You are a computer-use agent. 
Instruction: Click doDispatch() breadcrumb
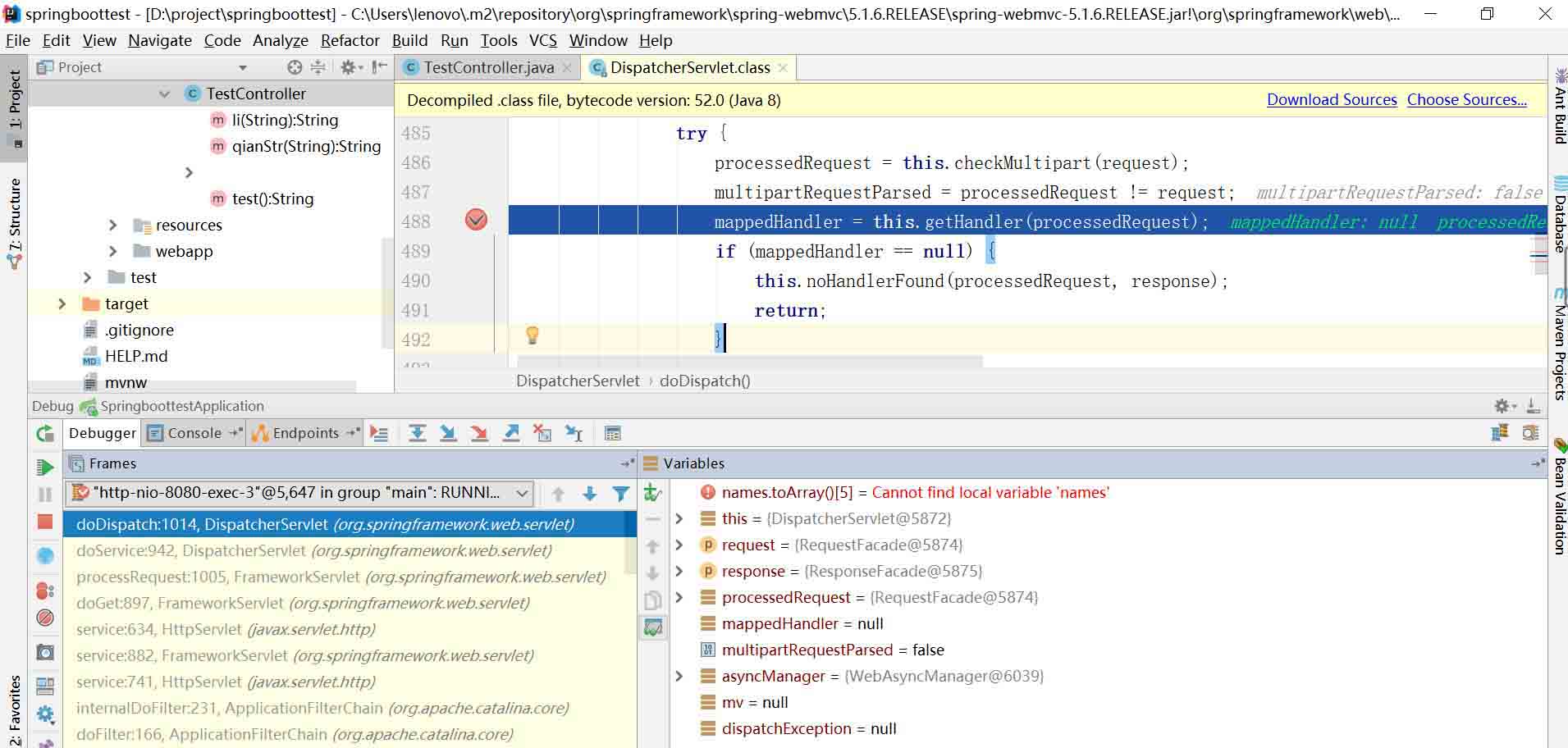705,381
